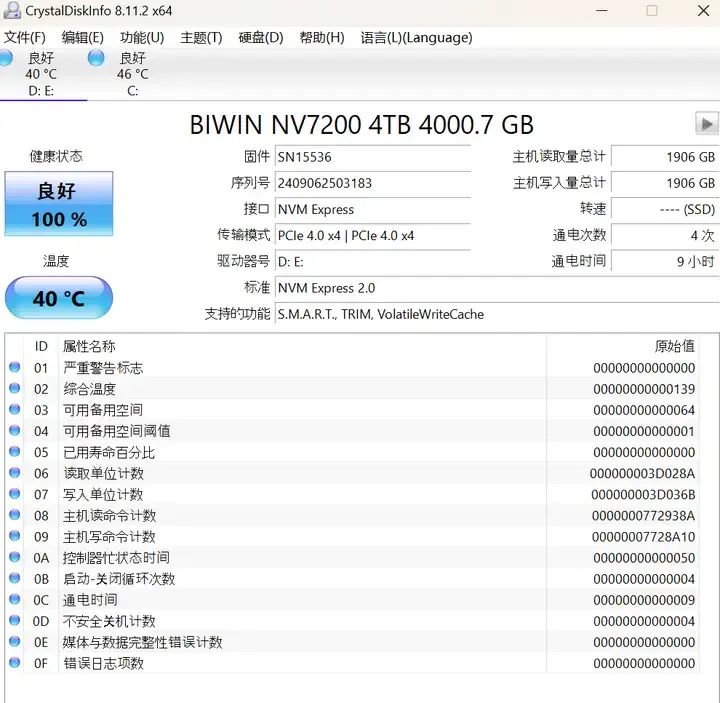The image size is (720, 703).
Task: Select the 启动-关闭循环次数 attribute name
Action: [x=119, y=579]
